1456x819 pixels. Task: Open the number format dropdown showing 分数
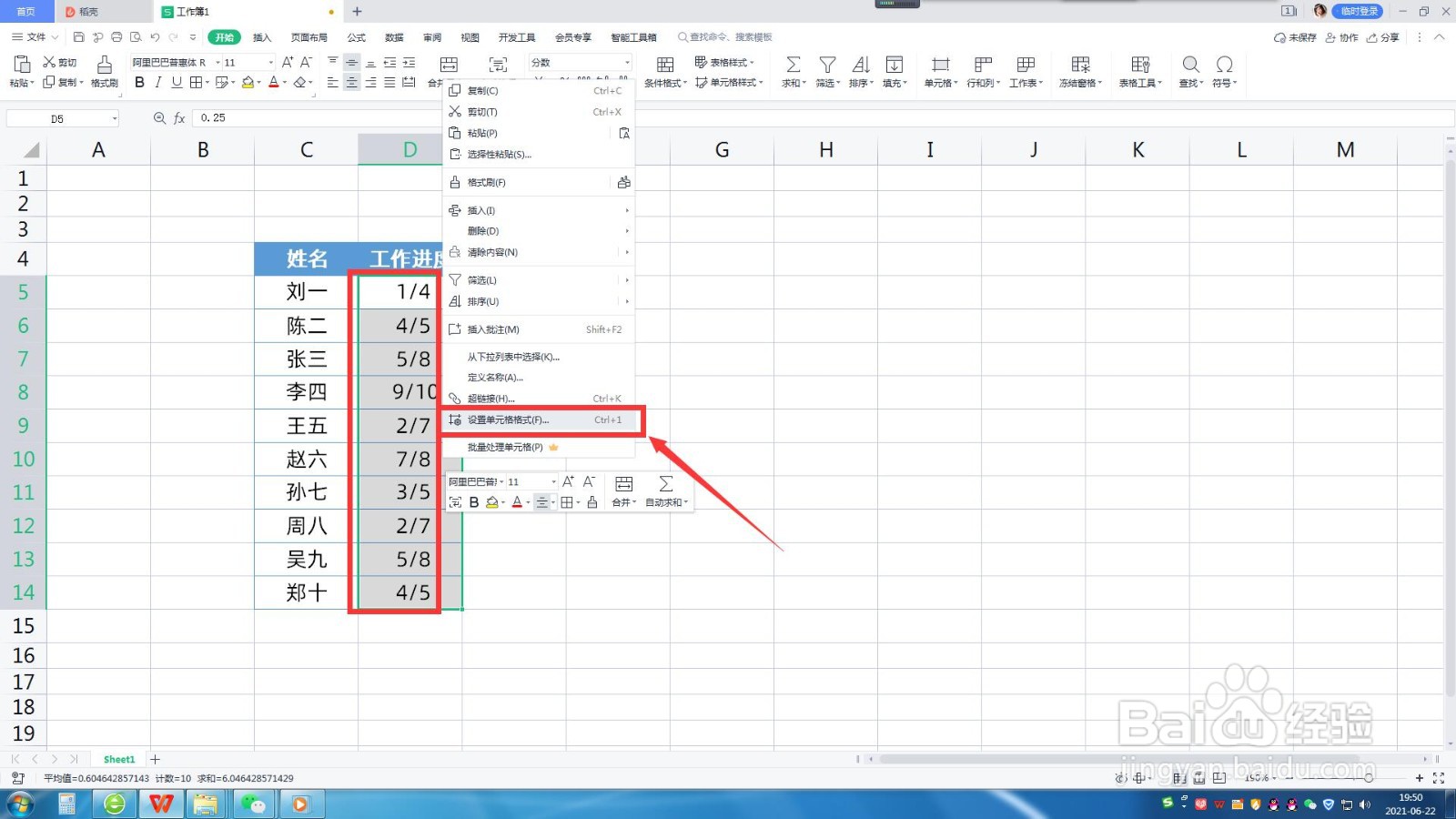point(627,63)
